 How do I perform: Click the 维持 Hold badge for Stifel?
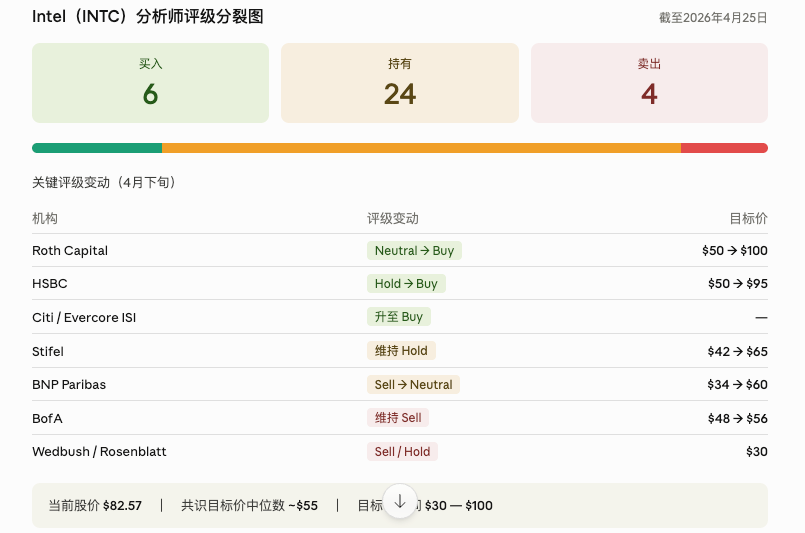click(x=401, y=351)
